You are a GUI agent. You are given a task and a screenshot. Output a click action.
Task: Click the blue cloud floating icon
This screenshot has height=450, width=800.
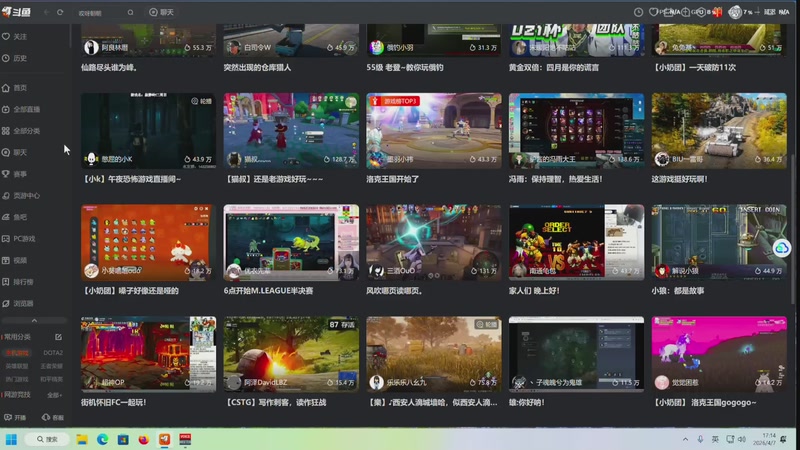pyautogui.click(x=781, y=248)
